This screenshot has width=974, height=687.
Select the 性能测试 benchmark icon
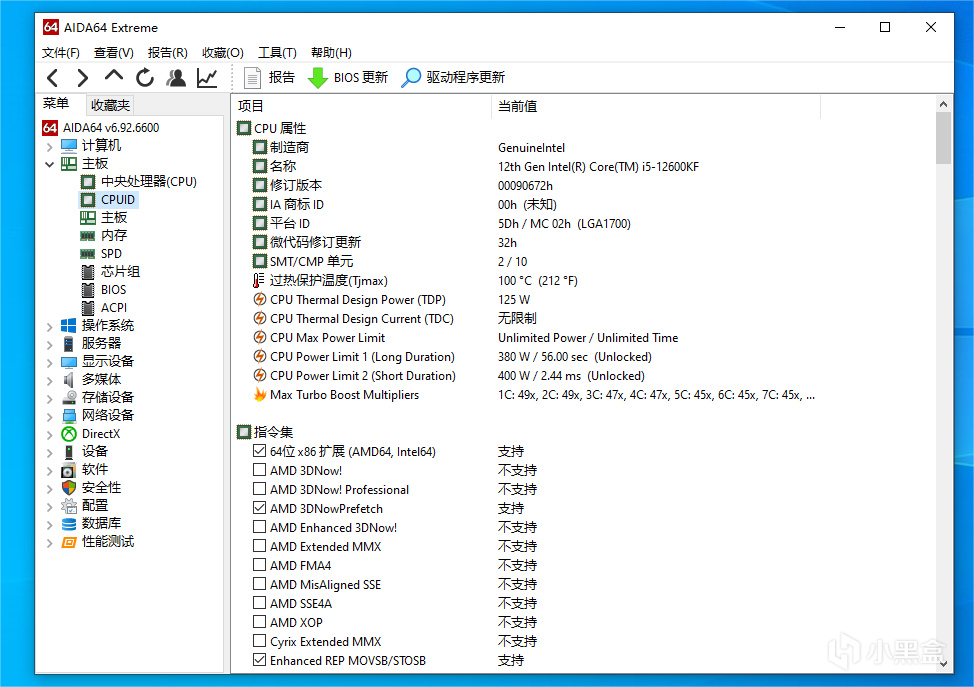(69, 542)
